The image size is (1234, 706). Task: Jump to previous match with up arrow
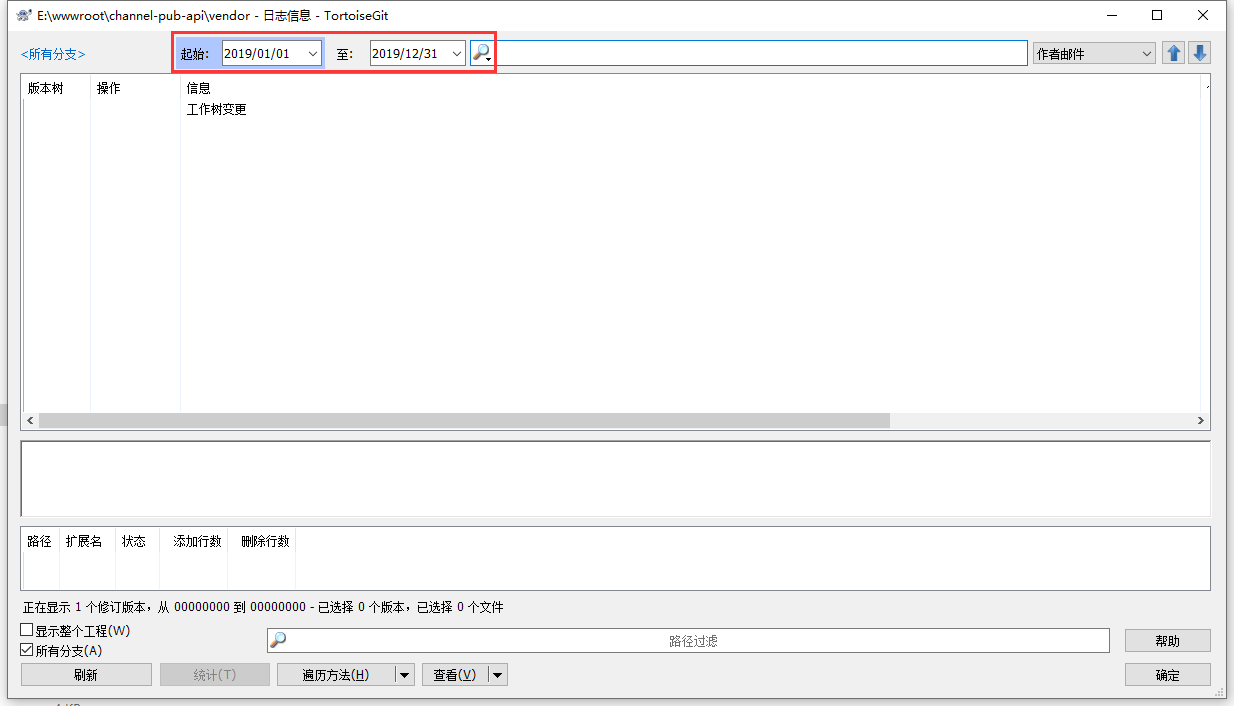pos(1174,53)
